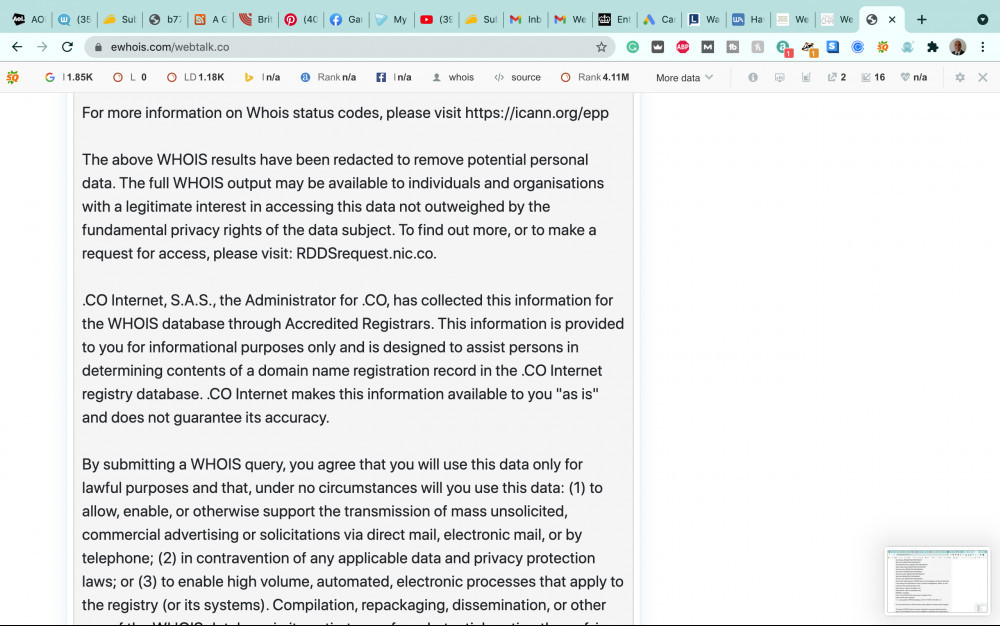This screenshot has height=626, width=1000.
Task: Switch to the Google Ads tab
Action: pyautogui.click(x=659, y=20)
